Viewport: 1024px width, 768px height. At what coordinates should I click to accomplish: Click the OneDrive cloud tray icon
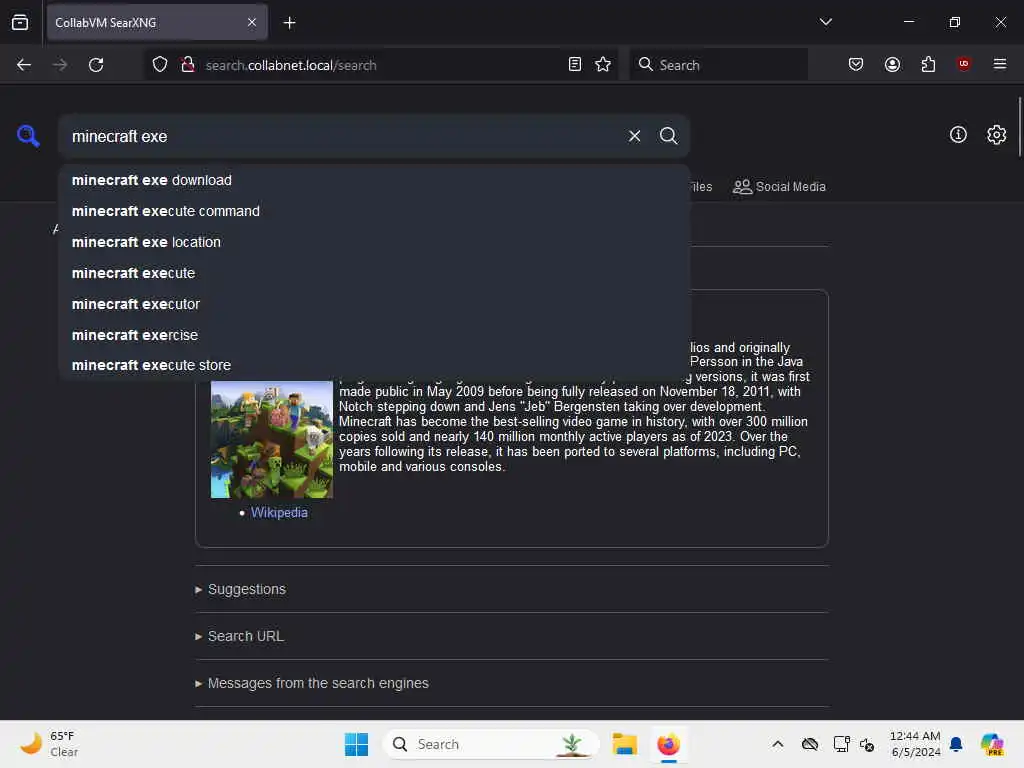(x=810, y=744)
